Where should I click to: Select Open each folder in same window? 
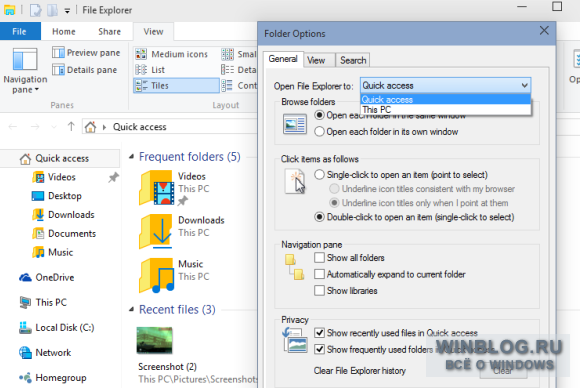click(320, 115)
